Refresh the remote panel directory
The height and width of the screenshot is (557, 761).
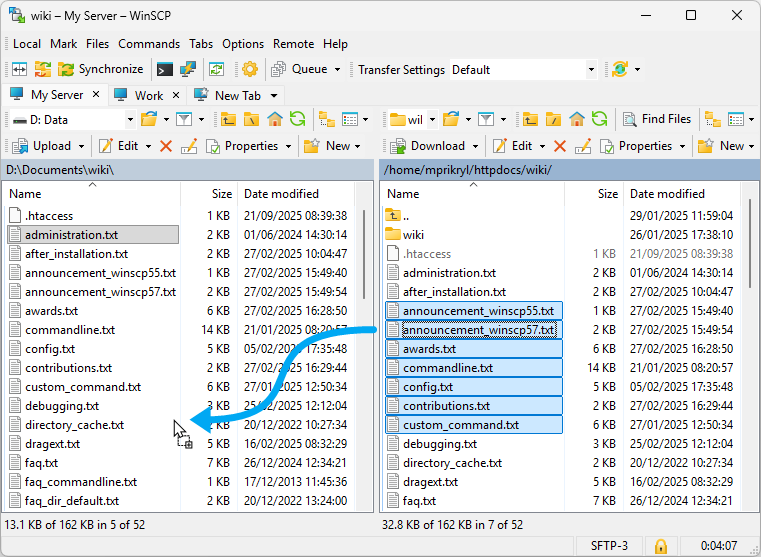pyautogui.click(x=599, y=119)
